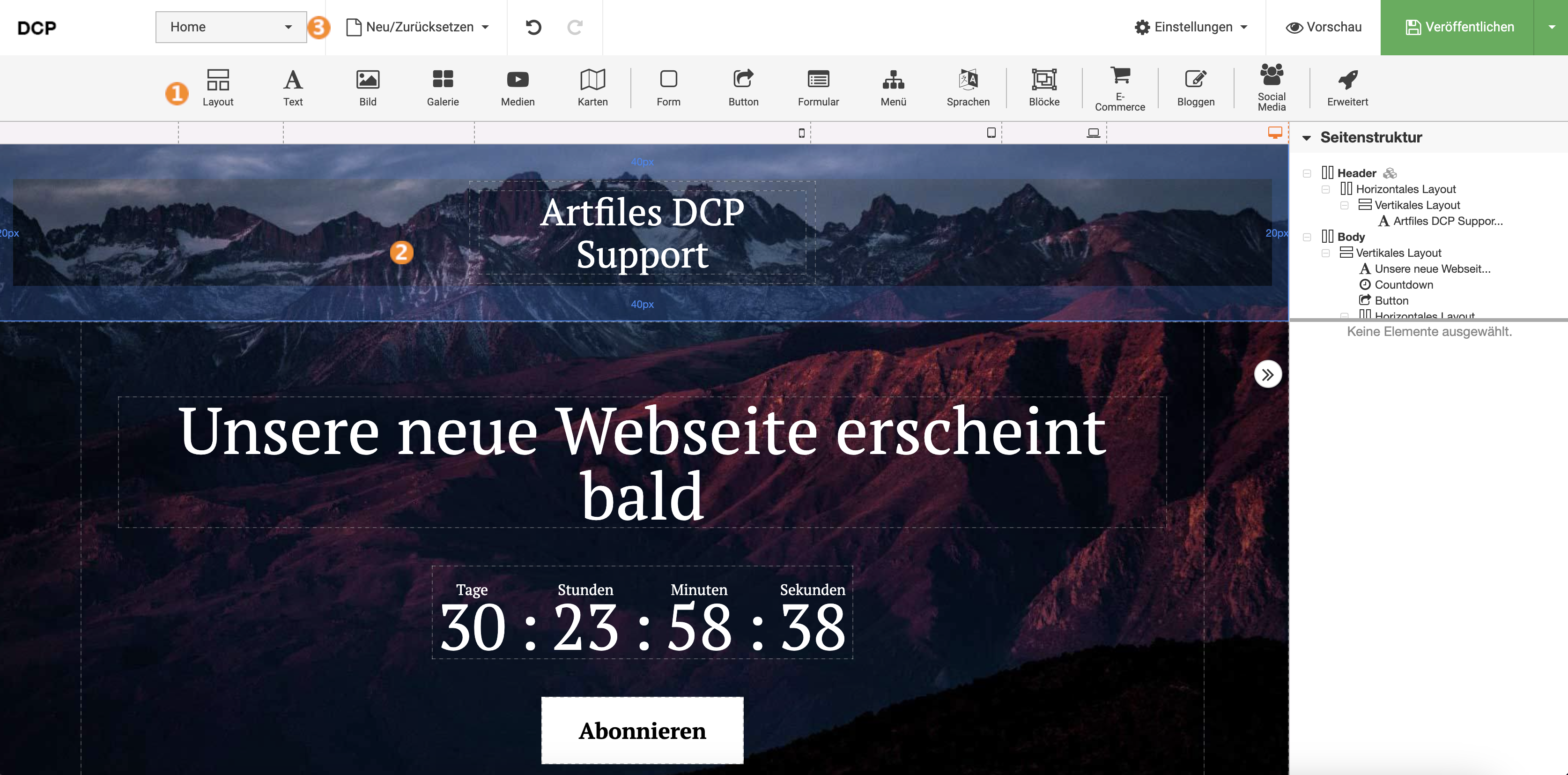Collapse Header's Horizontales Layout node
The image size is (1568, 775).
(1325, 189)
